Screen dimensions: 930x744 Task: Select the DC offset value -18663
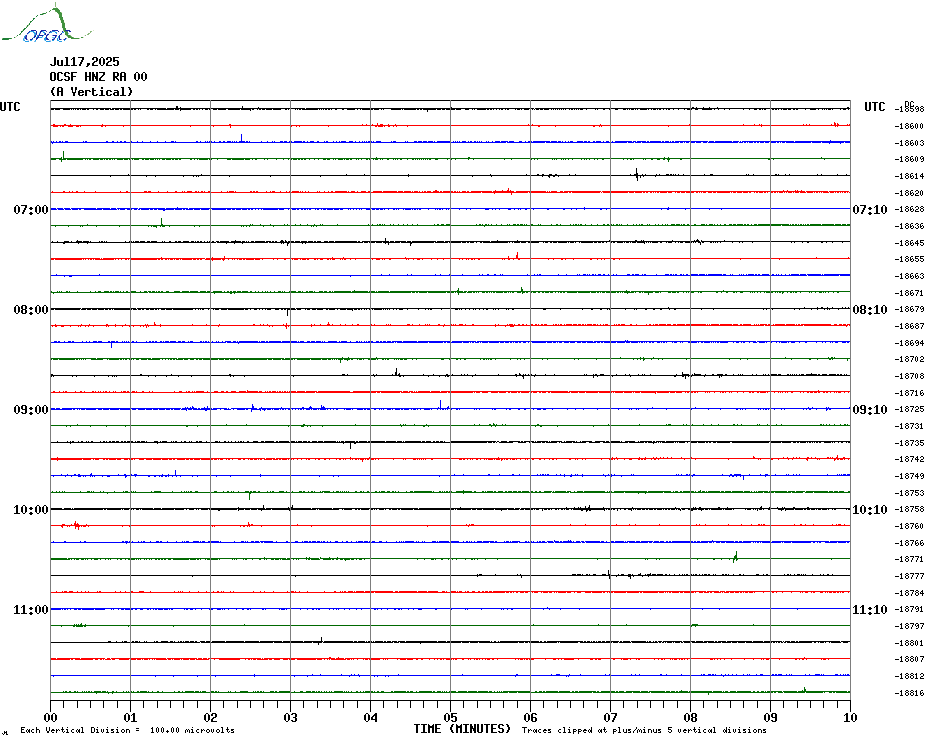[x=909, y=276]
